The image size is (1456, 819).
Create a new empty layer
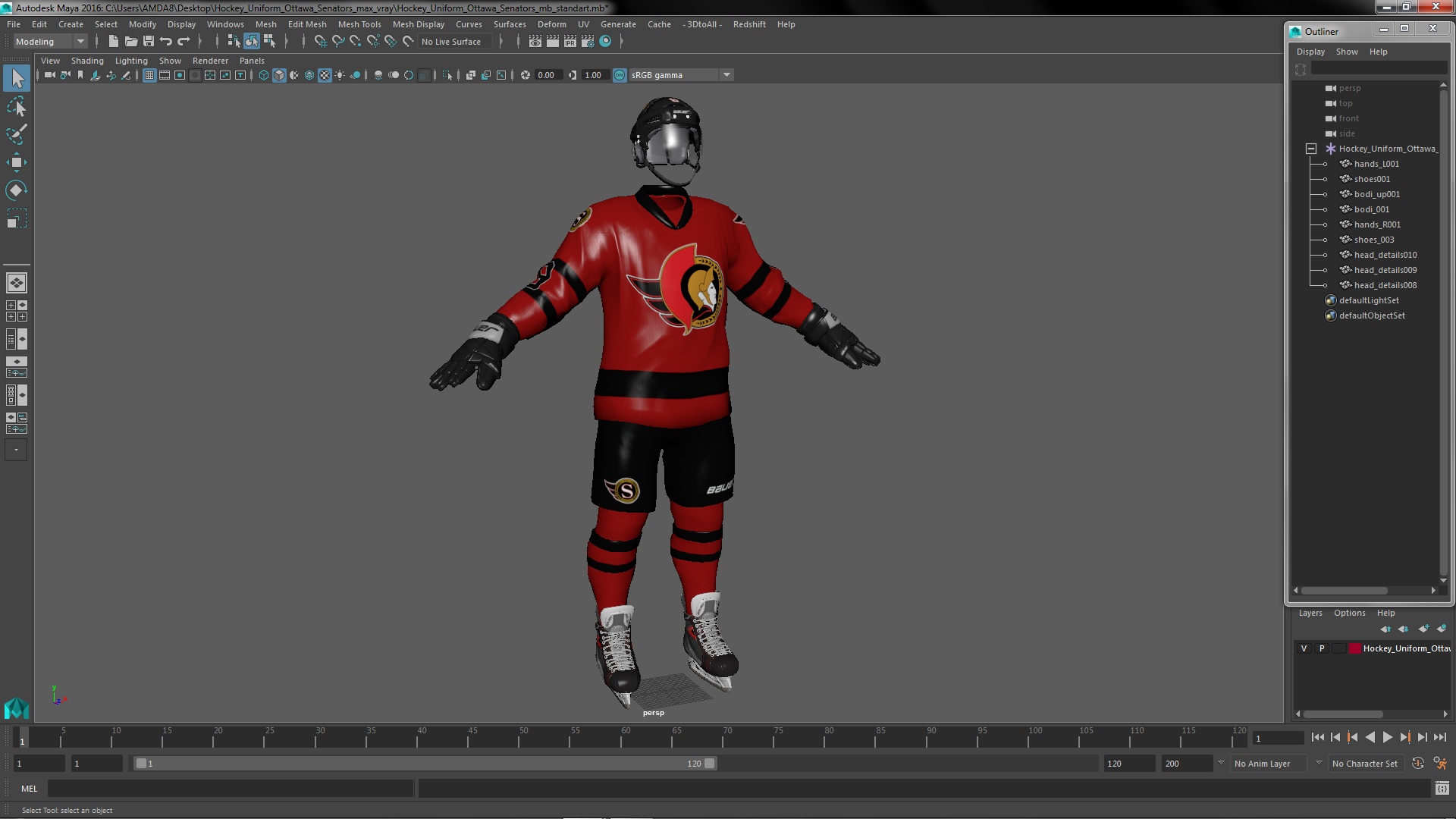pyautogui.click(x=1423, y=629)
